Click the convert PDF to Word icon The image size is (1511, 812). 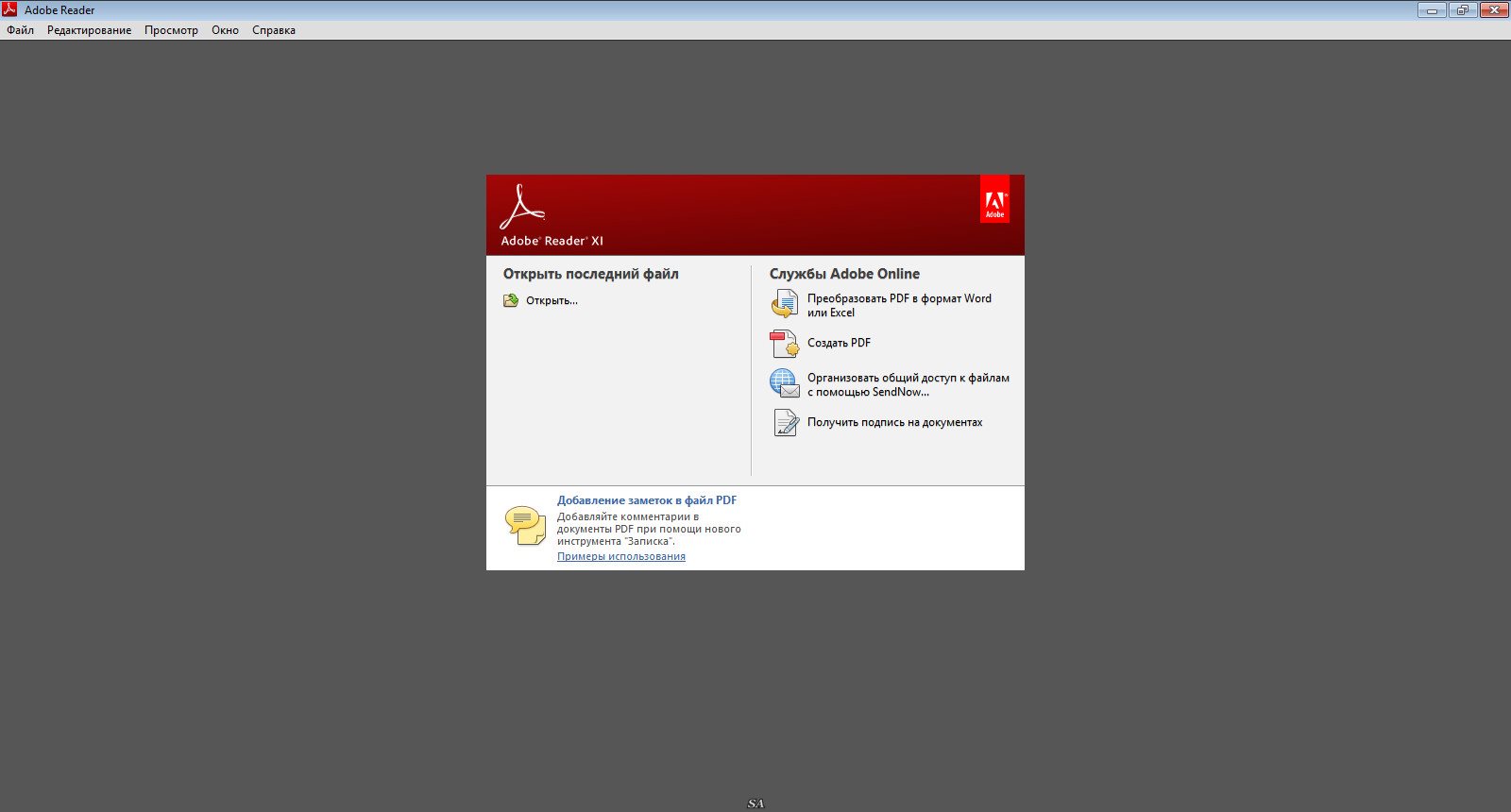(785, 304)
